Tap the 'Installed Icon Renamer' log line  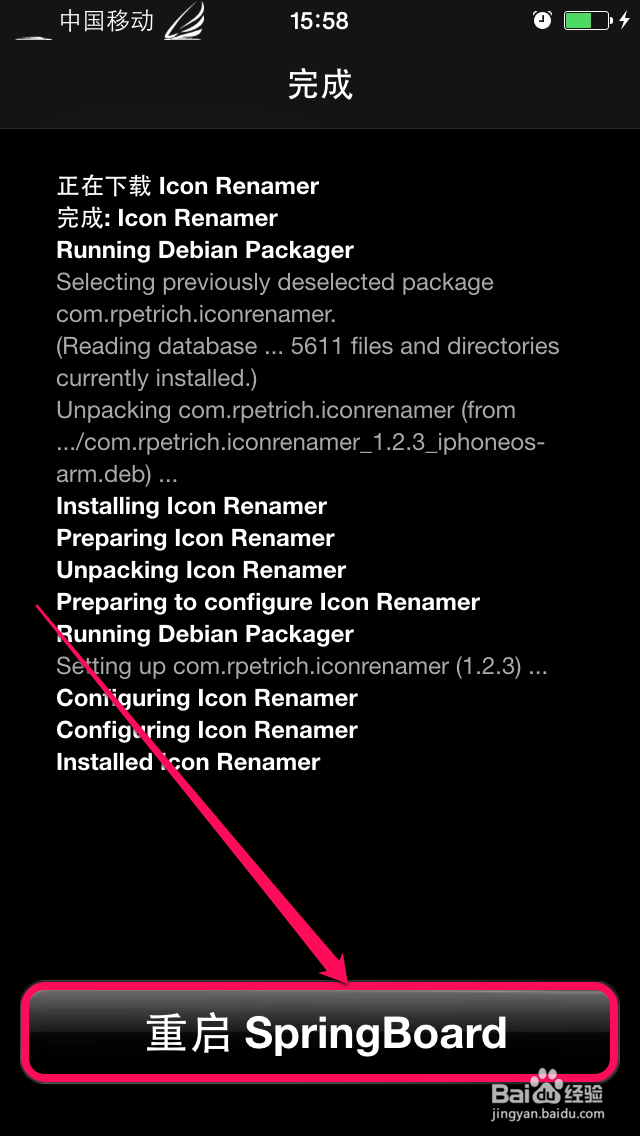[188, 762]
